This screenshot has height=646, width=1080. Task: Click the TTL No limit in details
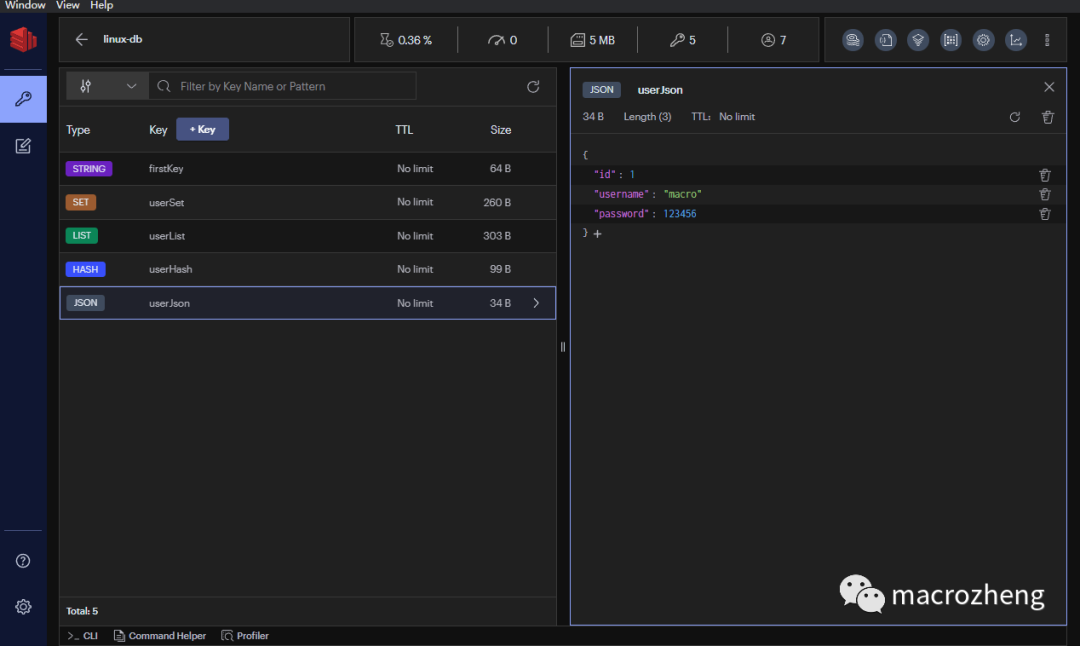(x=737, y=117)
